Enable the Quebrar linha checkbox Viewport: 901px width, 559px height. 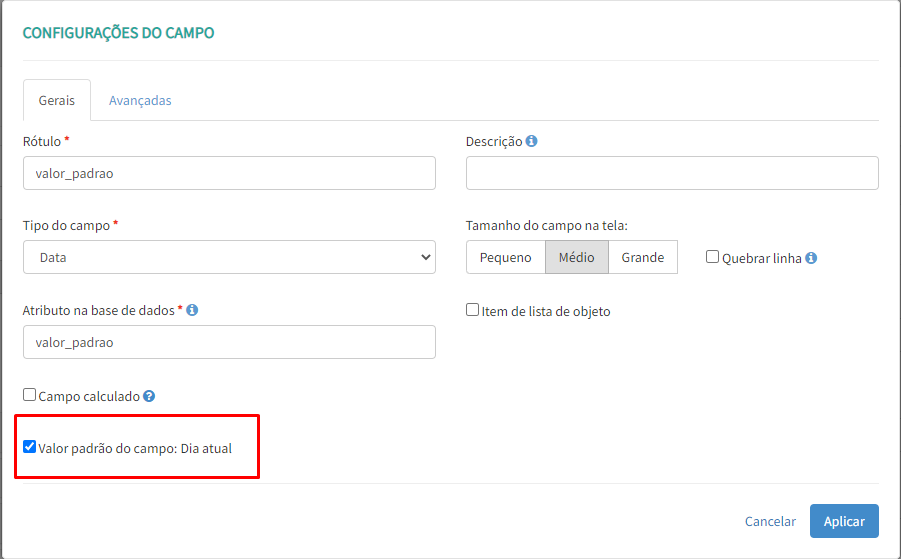point(712,257)
